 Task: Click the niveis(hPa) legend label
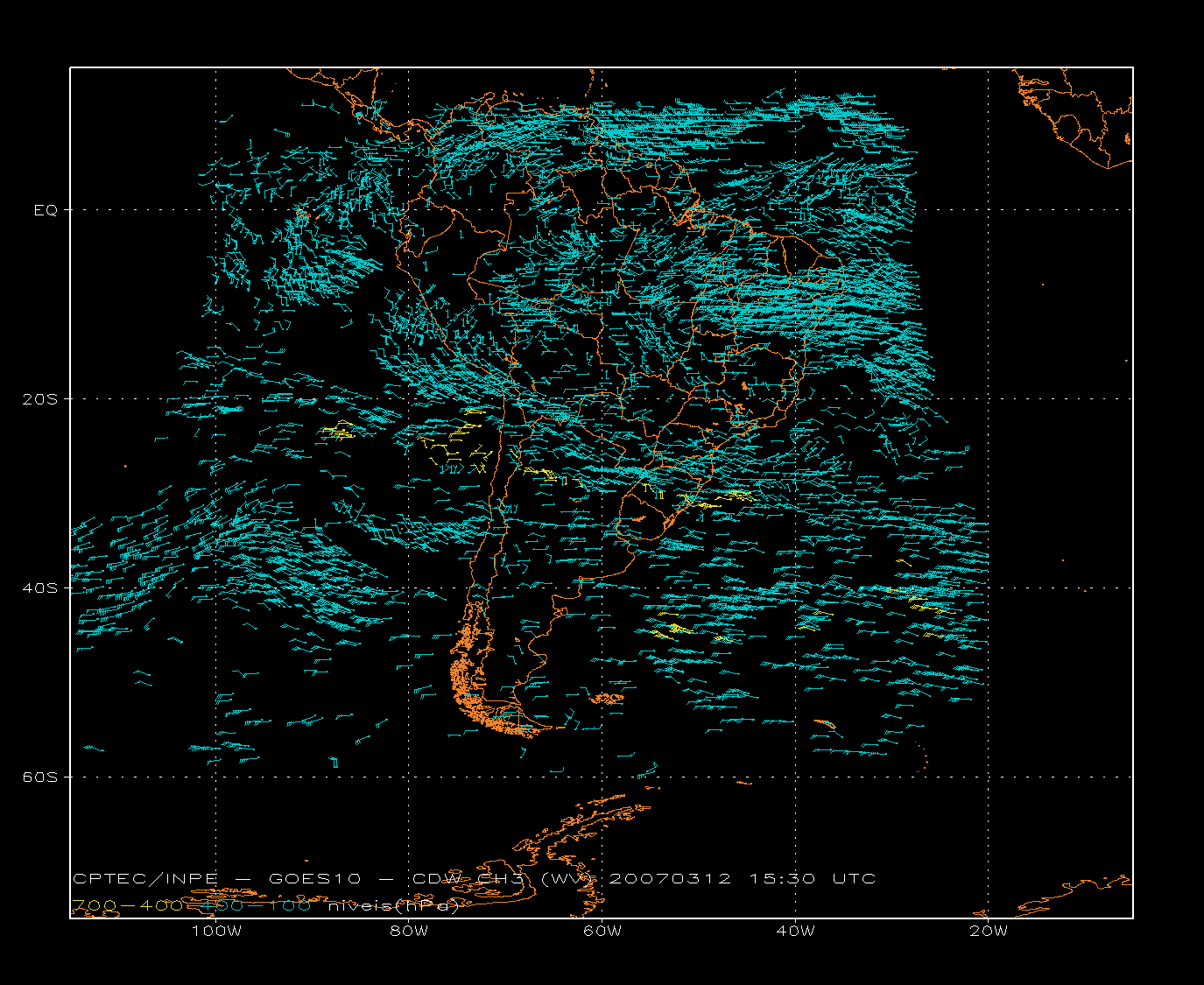point(394,906)
